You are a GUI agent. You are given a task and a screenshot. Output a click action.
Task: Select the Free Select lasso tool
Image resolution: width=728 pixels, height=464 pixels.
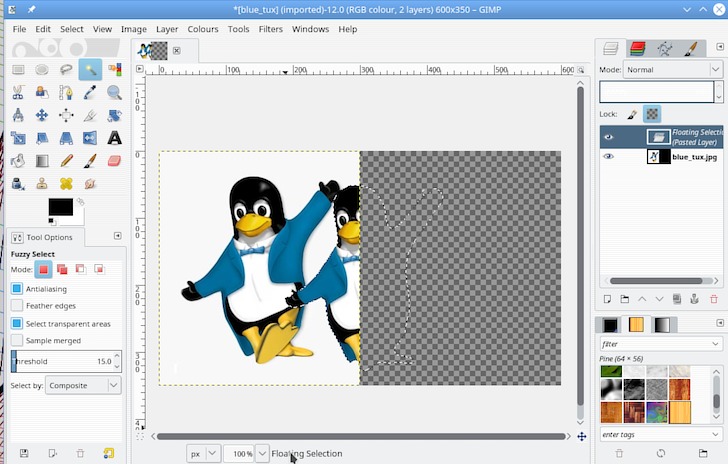click(x=66, y=69)
